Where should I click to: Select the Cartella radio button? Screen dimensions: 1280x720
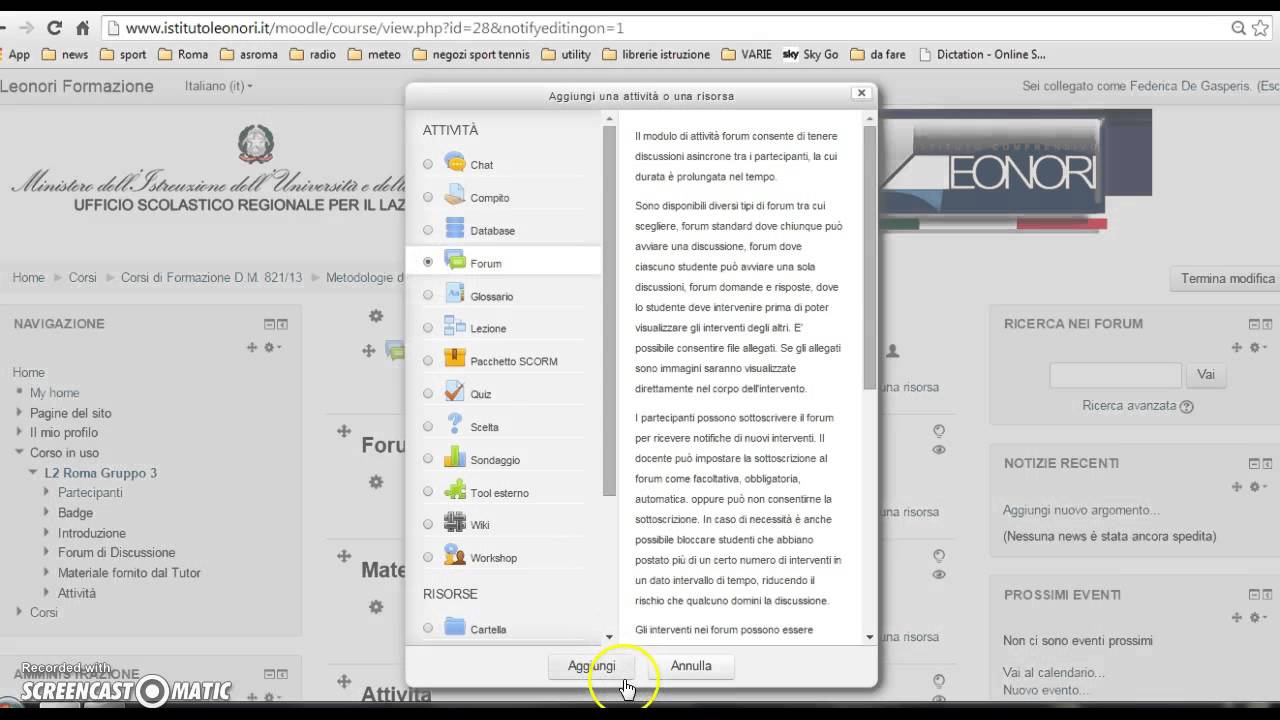(428, 628)
